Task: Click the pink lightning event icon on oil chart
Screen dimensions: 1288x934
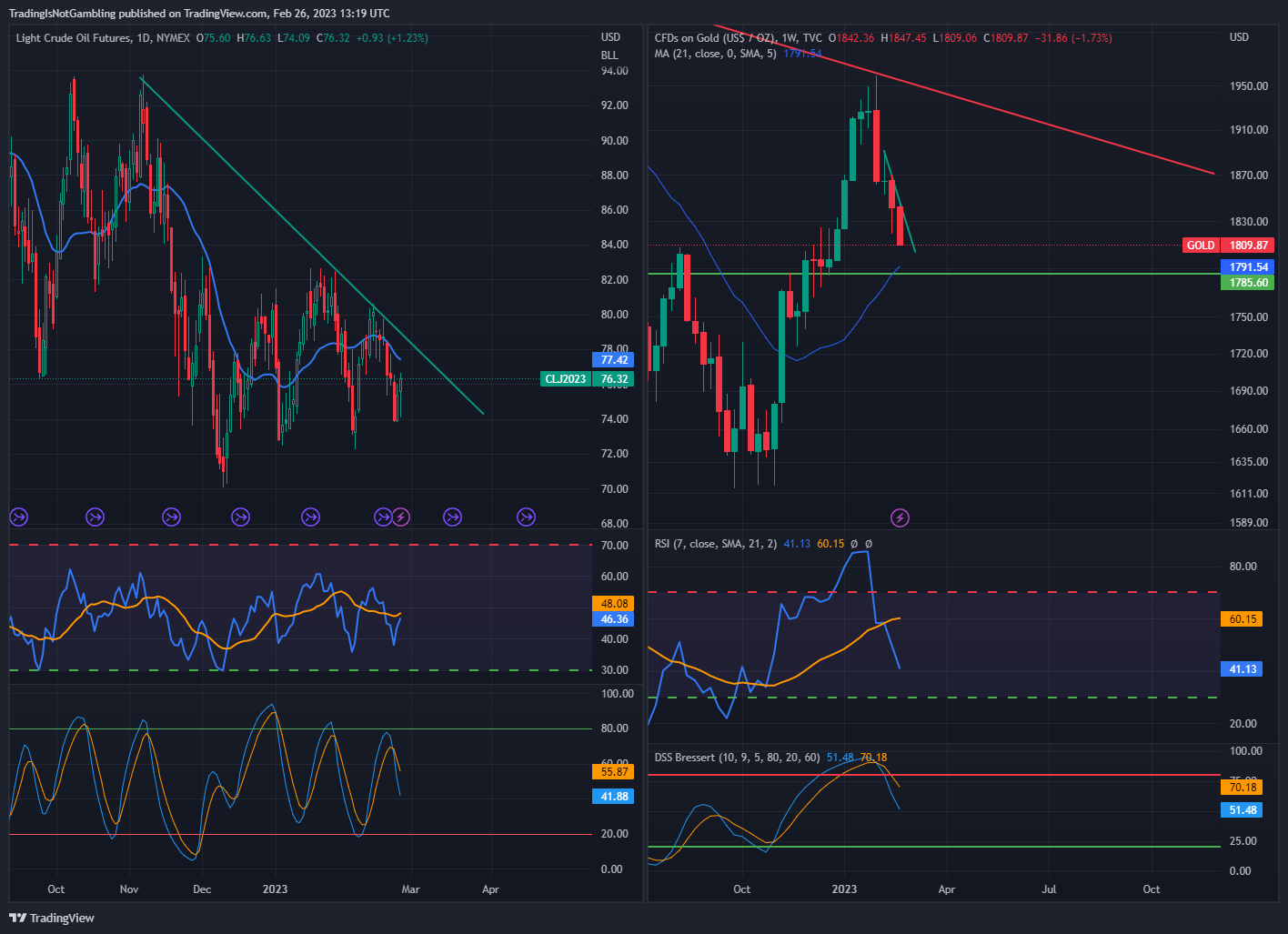Action: 401,517
